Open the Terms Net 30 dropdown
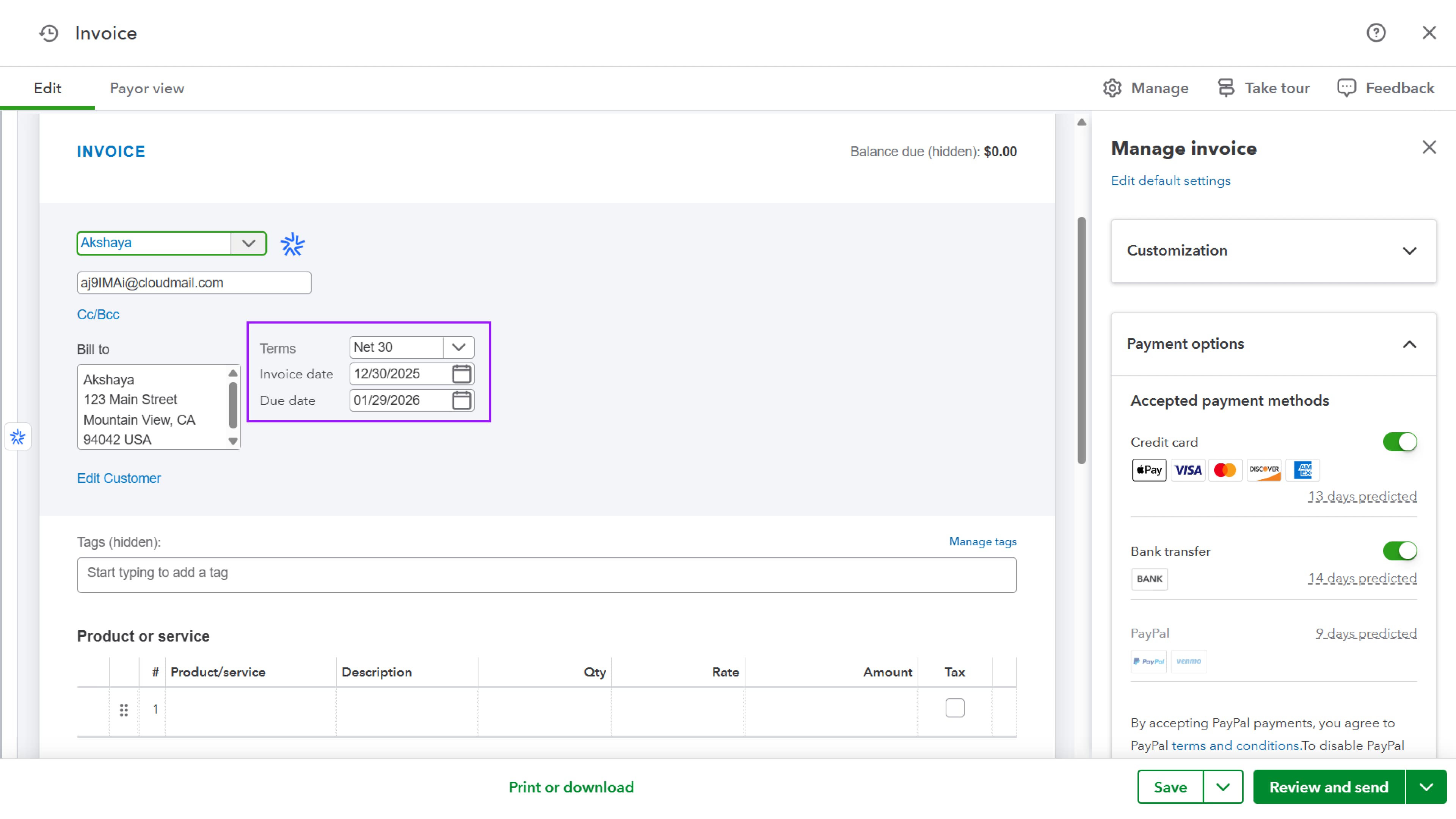Viewport: 1456px width, 819px height. click(458, 347)
